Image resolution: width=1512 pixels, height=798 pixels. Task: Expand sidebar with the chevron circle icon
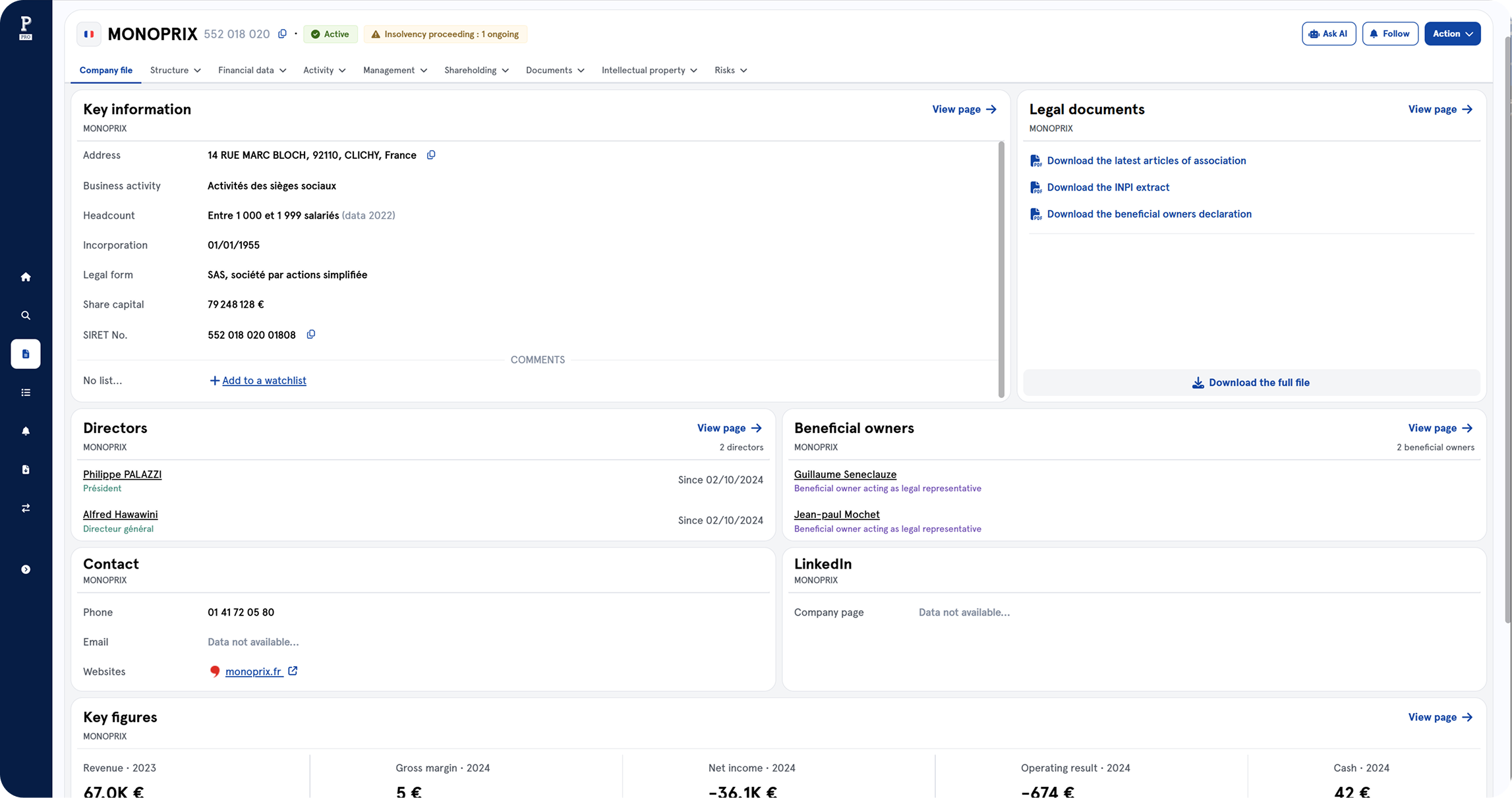pyautogui.click(x=26, y=569)
